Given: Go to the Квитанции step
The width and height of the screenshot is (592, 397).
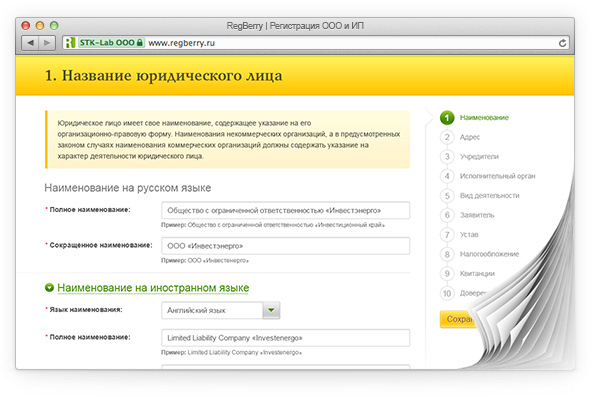Looking at the screenshot, I should click(477, 274).
